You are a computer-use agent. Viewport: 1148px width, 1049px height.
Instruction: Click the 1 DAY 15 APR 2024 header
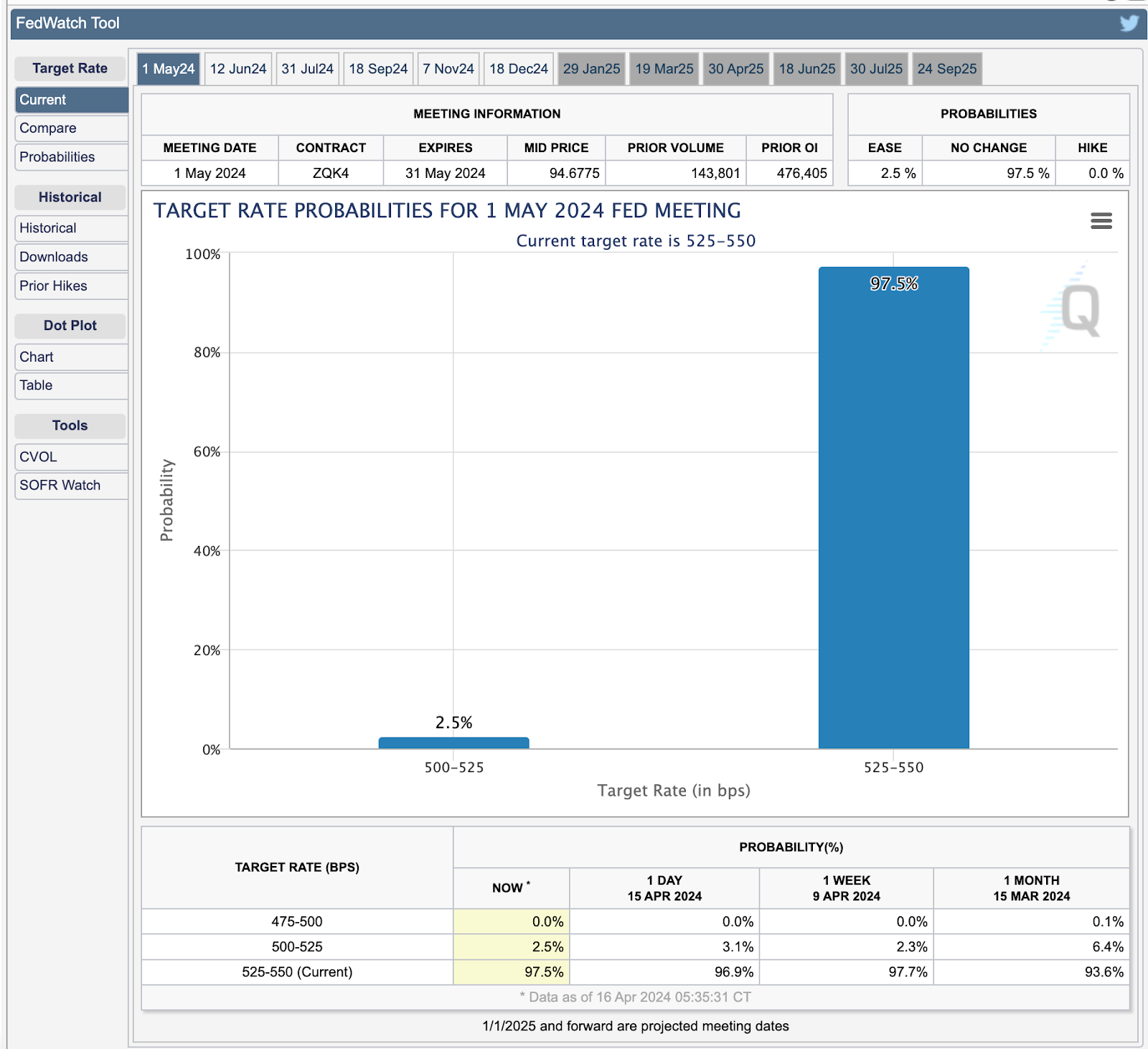pos(664,888)
